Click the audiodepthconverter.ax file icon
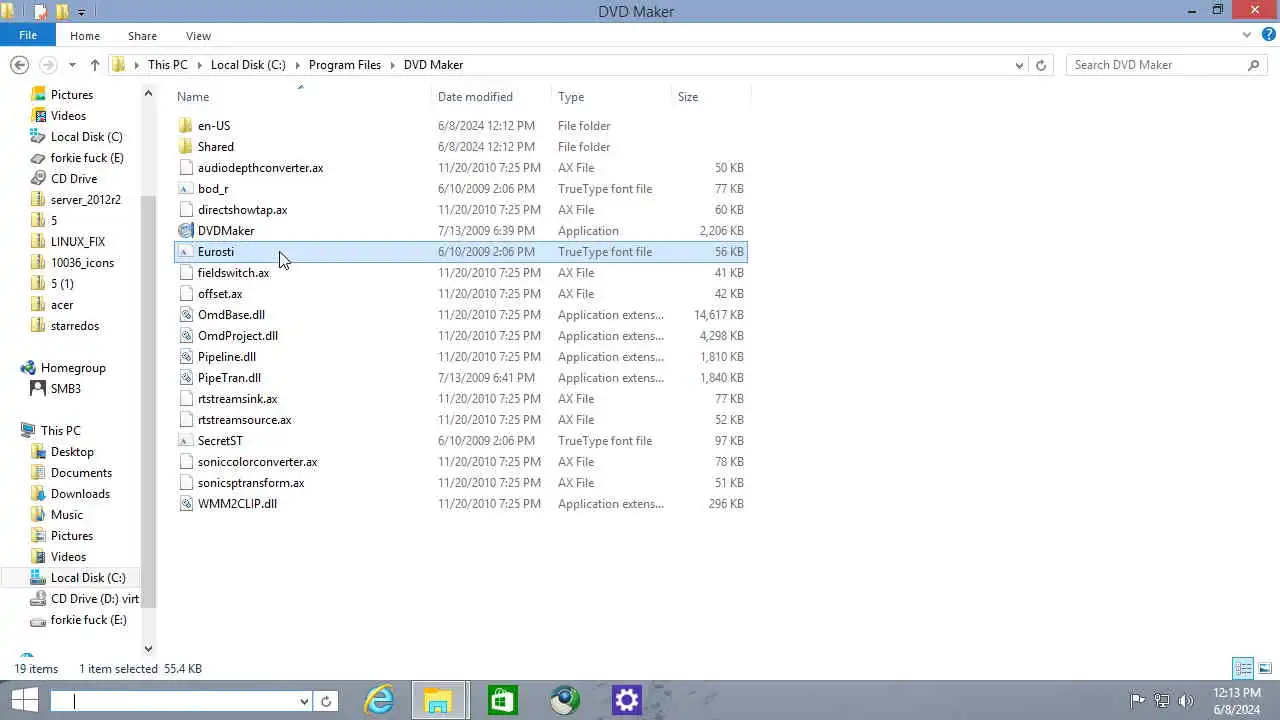The height and width of the screenshot is (720, 1280). click(x=185, y=168)
